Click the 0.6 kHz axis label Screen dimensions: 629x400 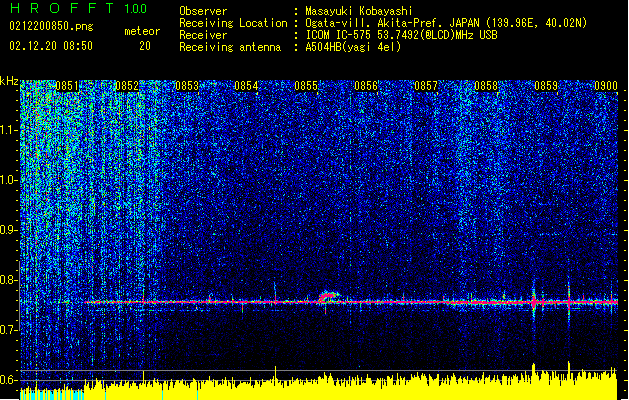pyautogui.click(x=8, y=380)
